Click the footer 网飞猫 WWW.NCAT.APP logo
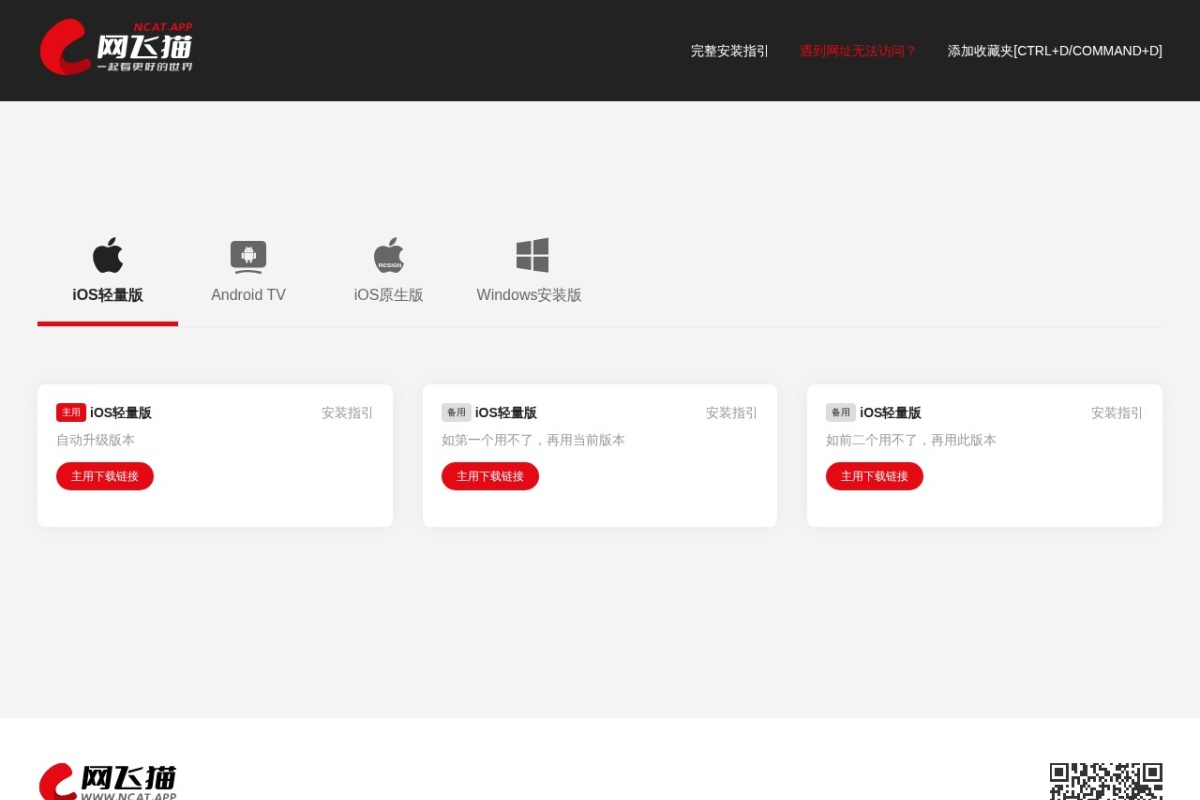This screenshot has width=1200, height=800. [x=108, y=782]
